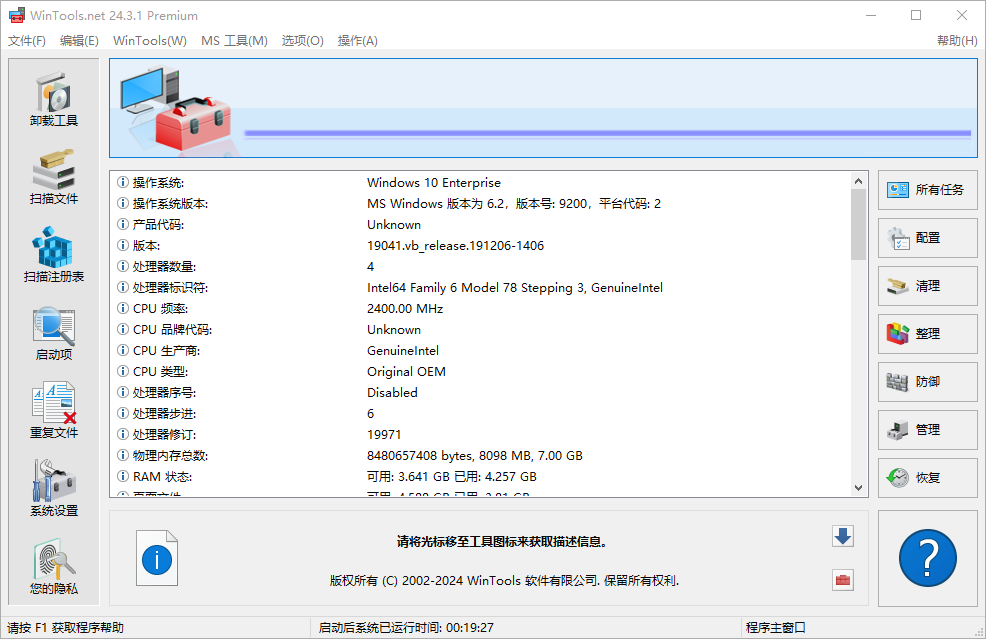986x639 pixels.
Task: Click the value 'Windows 10 Enterprise'
Action: [434, 182]
